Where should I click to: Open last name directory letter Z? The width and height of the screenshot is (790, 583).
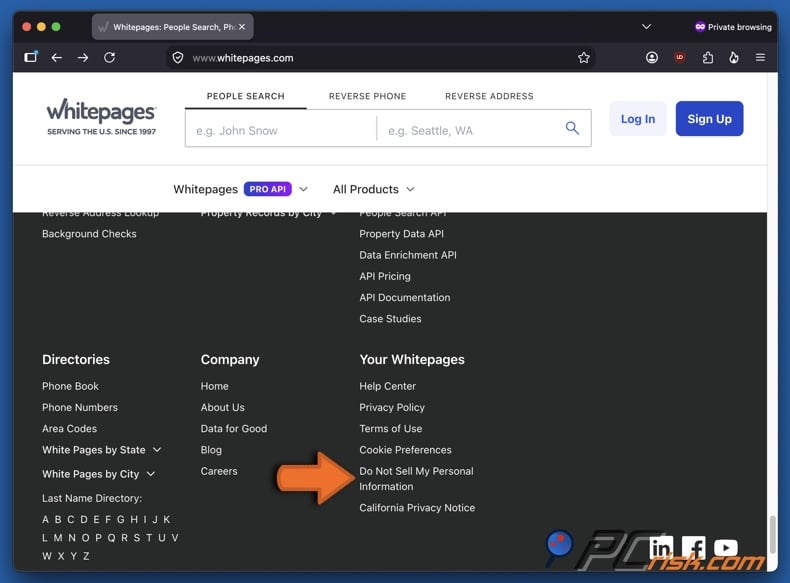[86, 556]
